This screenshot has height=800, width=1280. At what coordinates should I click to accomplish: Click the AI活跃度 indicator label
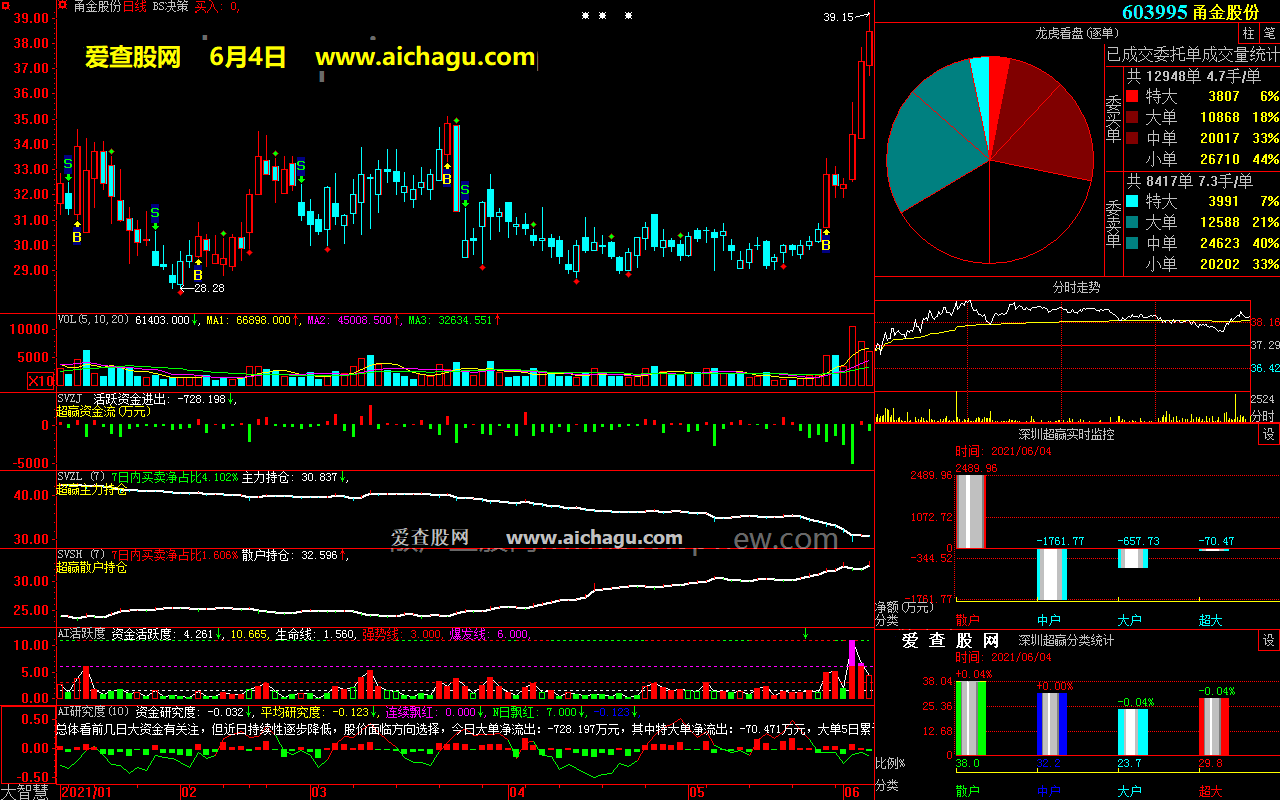[81, 634]
